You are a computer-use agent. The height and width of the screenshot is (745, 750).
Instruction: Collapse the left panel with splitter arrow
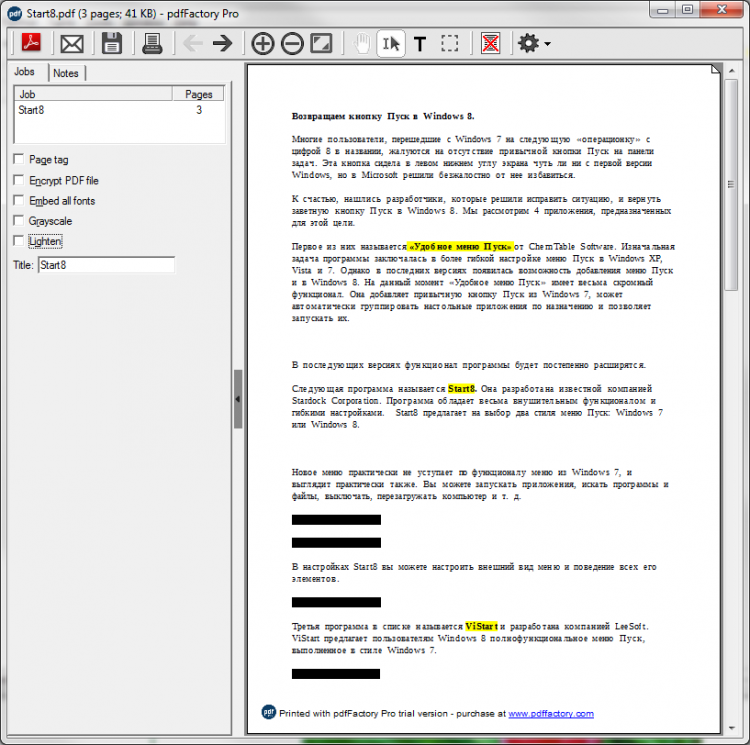pyautogui.click(x=238, y=399)
